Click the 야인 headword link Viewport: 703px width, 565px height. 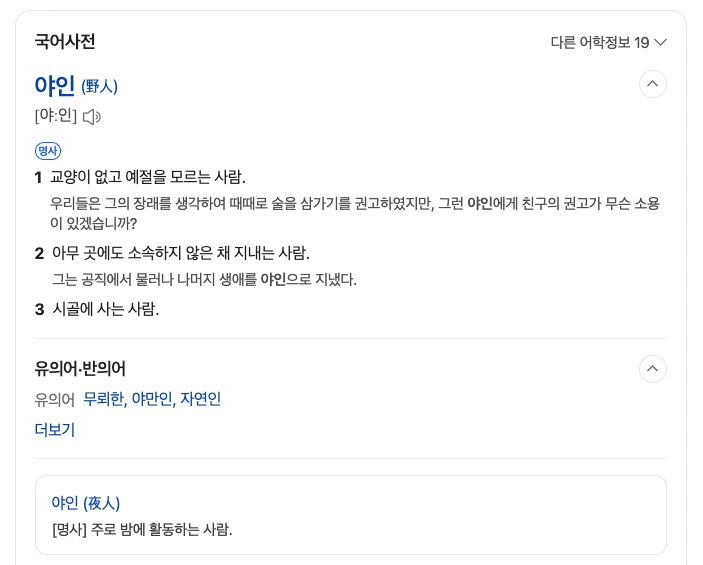(x=54, y=86)
